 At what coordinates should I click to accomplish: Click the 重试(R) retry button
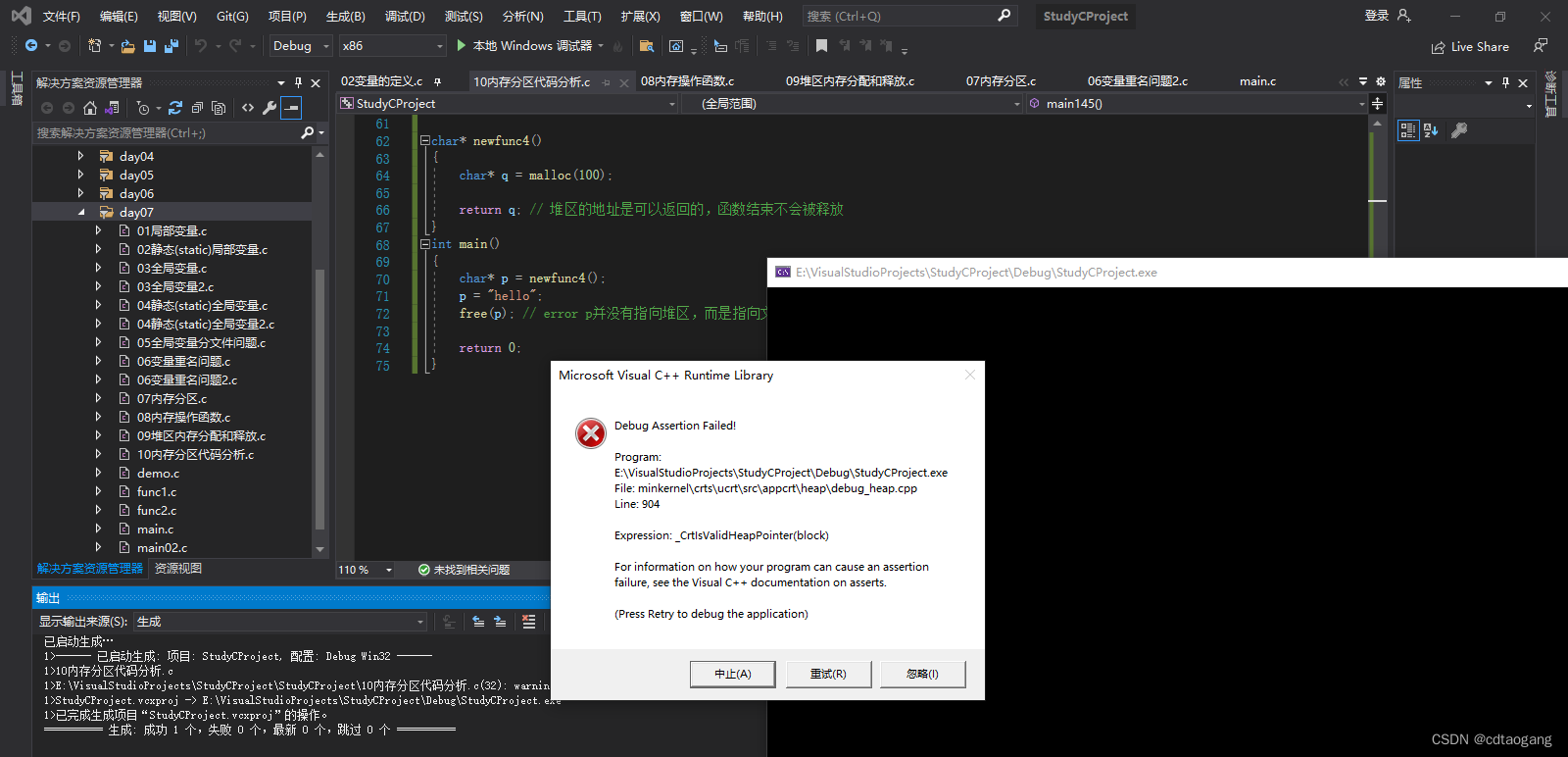pos(828,674)
